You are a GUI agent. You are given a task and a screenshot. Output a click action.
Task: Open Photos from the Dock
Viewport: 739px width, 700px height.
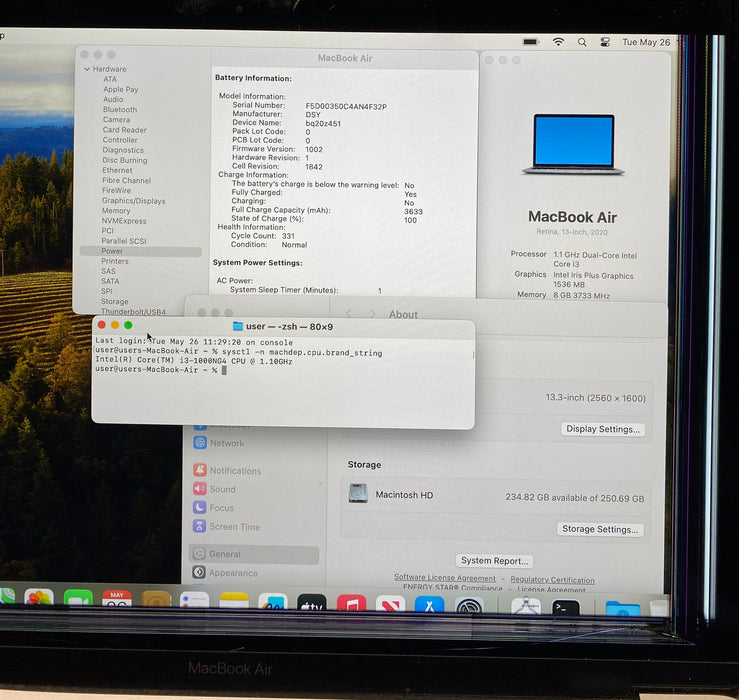[39, 598]
